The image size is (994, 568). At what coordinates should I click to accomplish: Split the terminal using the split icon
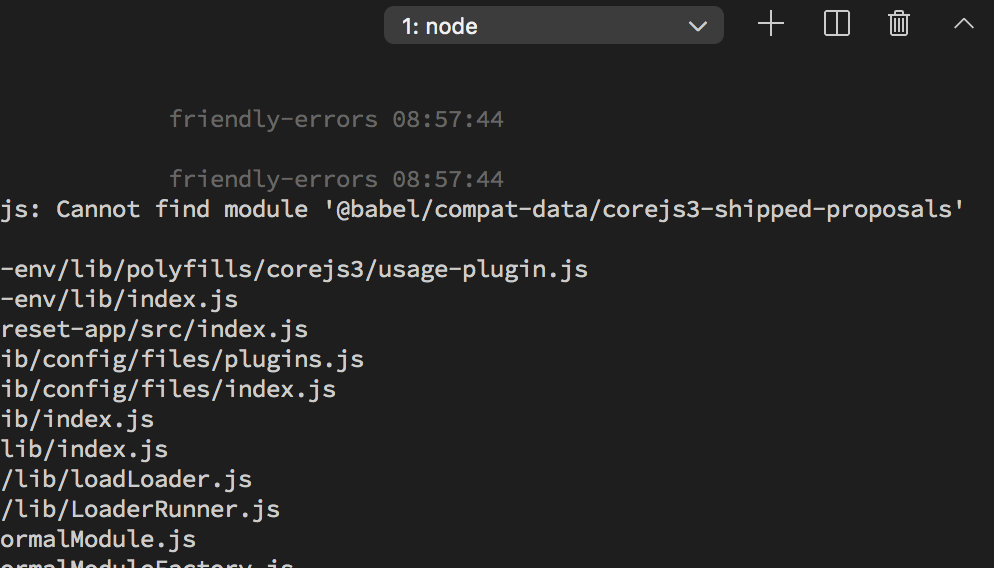[836, 24]
